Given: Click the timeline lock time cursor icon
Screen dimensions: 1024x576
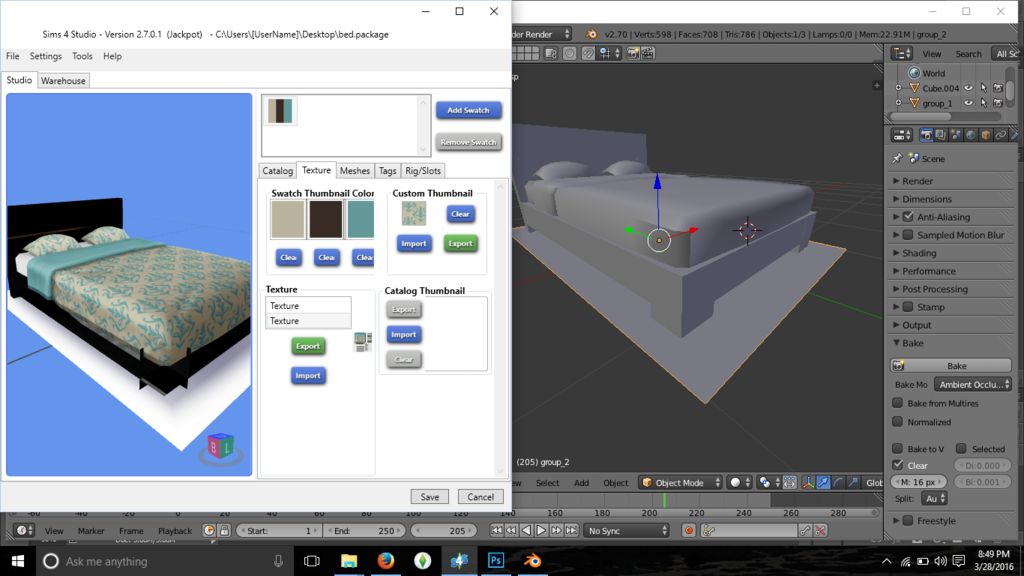Looking at the screenshot, I should point(225,531).
